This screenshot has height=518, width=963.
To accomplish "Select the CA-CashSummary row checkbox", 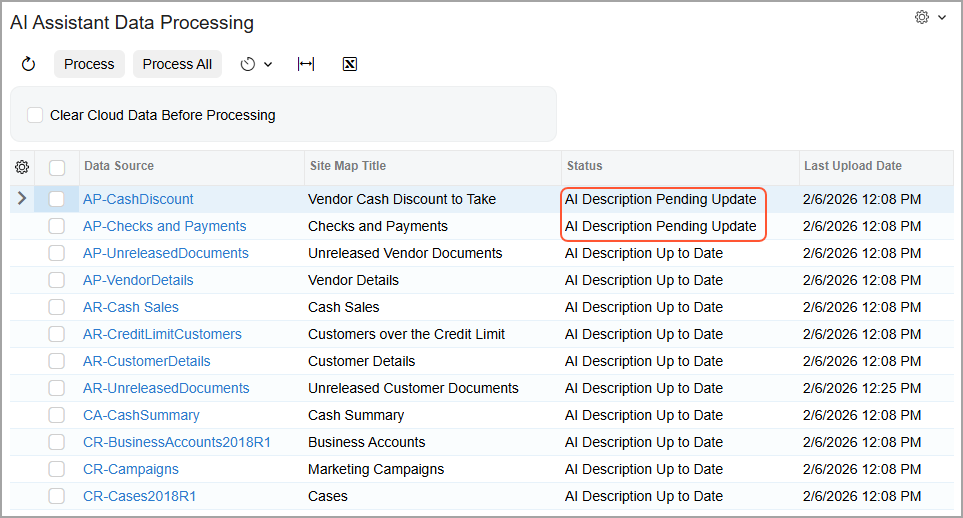I will [57, 415].
